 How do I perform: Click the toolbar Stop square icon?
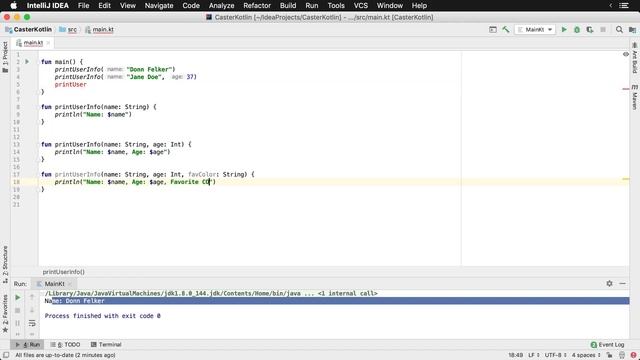603,29
